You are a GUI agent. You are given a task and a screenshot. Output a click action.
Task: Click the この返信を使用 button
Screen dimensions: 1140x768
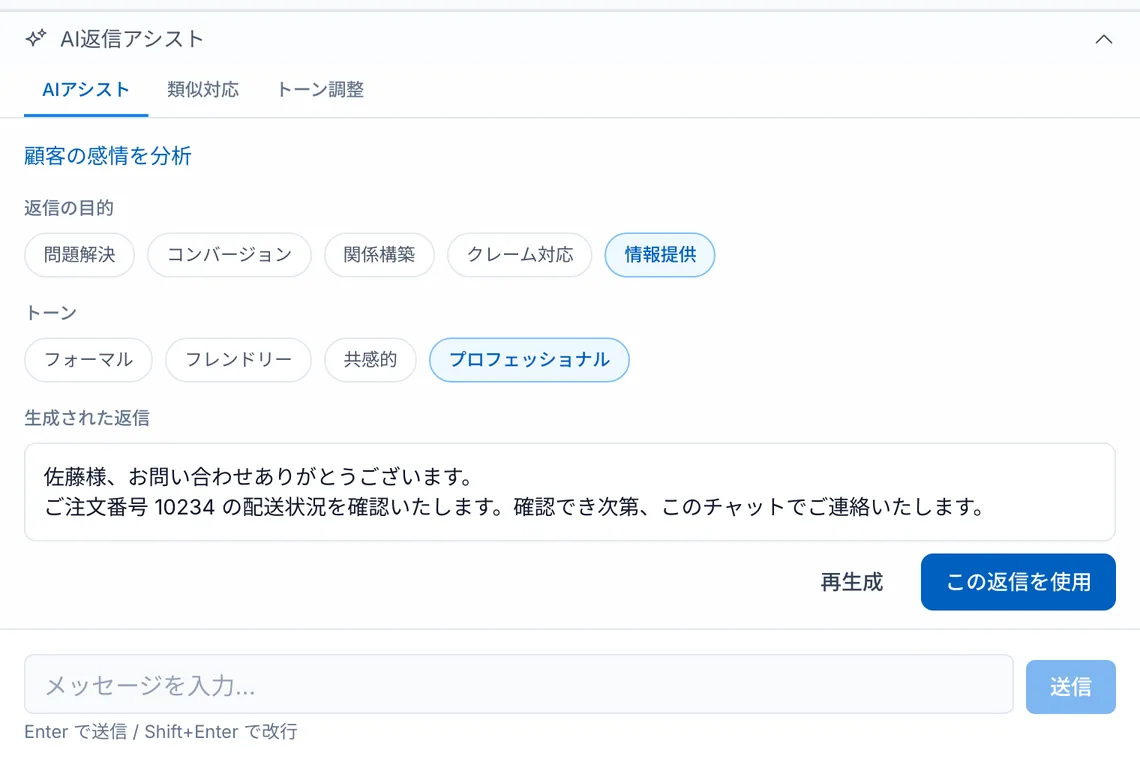pyautogui.click(x=1018, y=582)
